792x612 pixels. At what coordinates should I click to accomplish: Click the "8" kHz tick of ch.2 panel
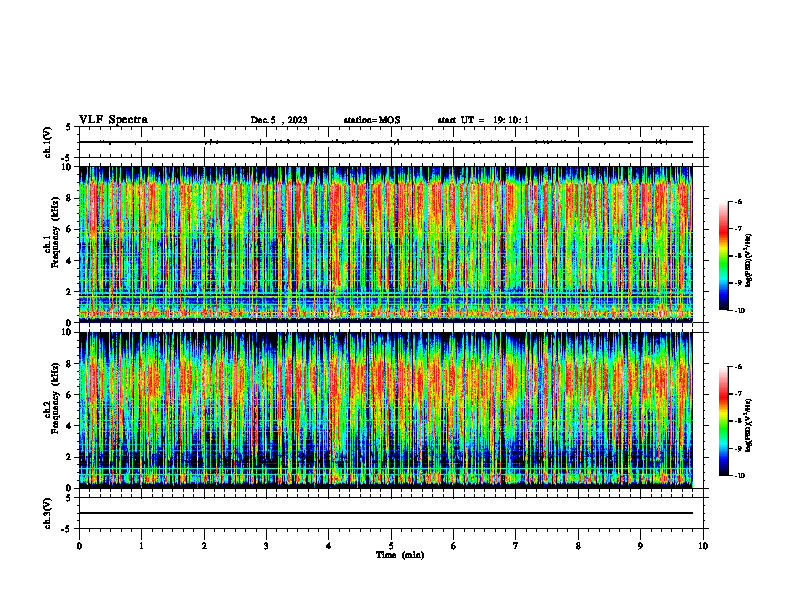click(x=70, y=364)
